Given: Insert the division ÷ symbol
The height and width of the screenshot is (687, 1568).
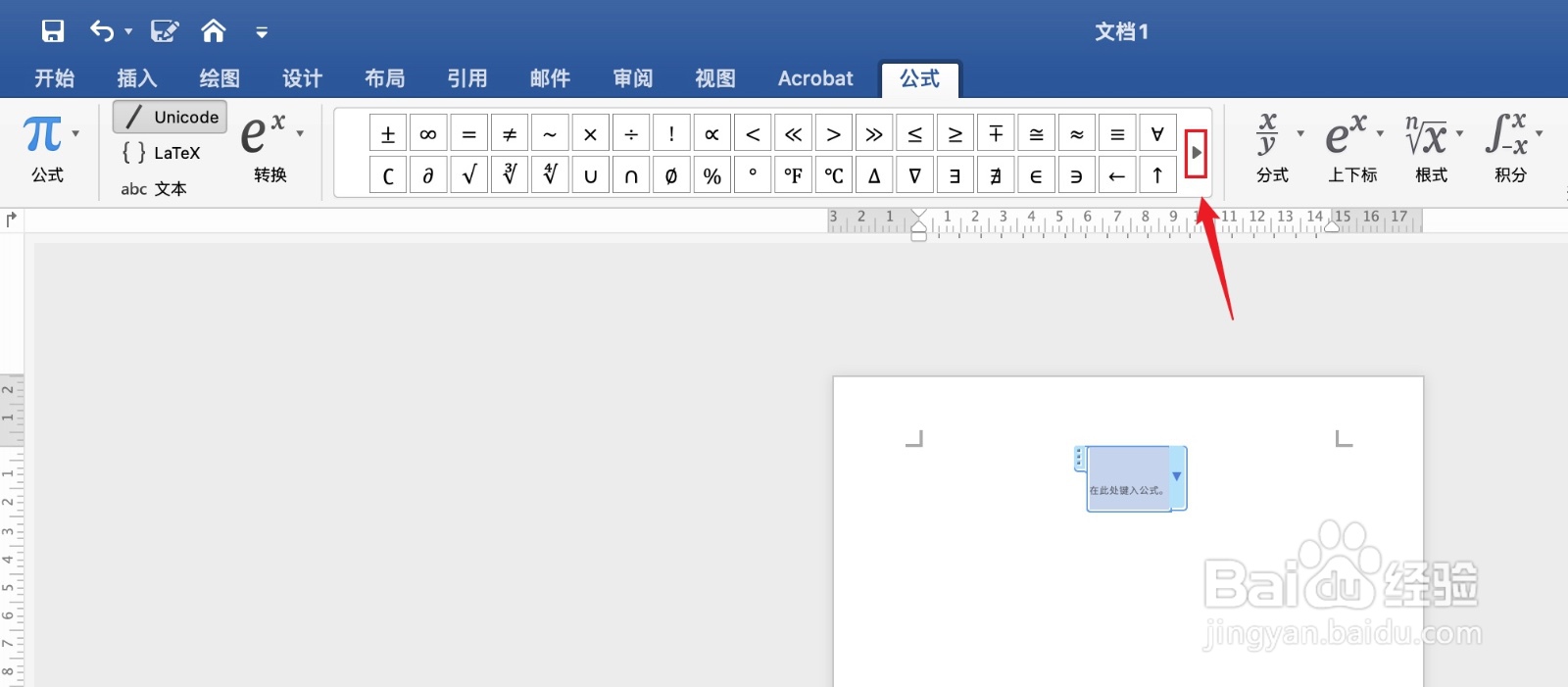Looking at the screenshot, I should [631, 134].
